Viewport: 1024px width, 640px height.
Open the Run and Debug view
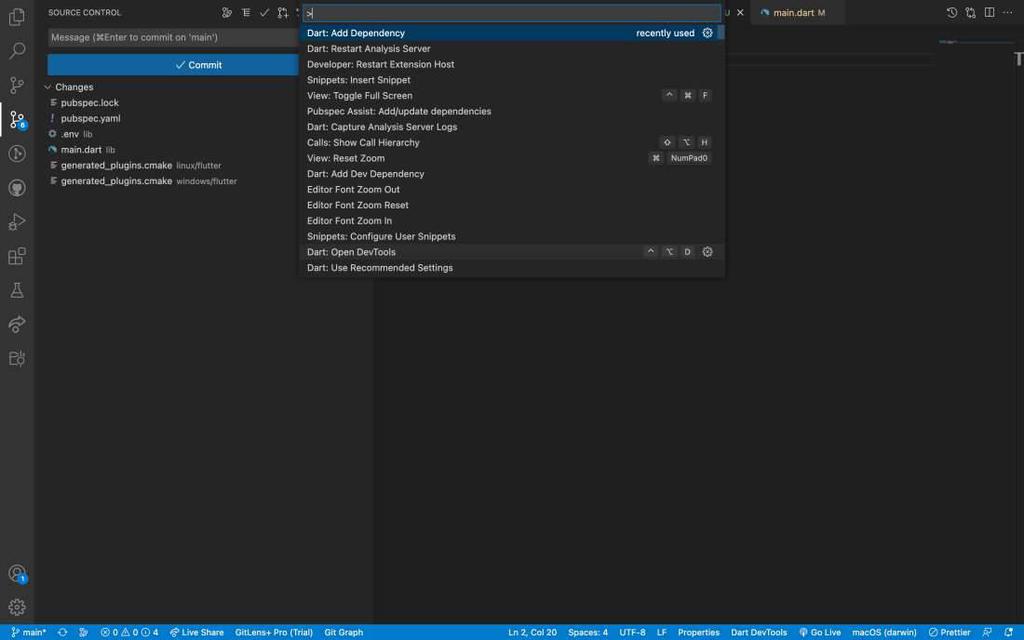point(16,222)
